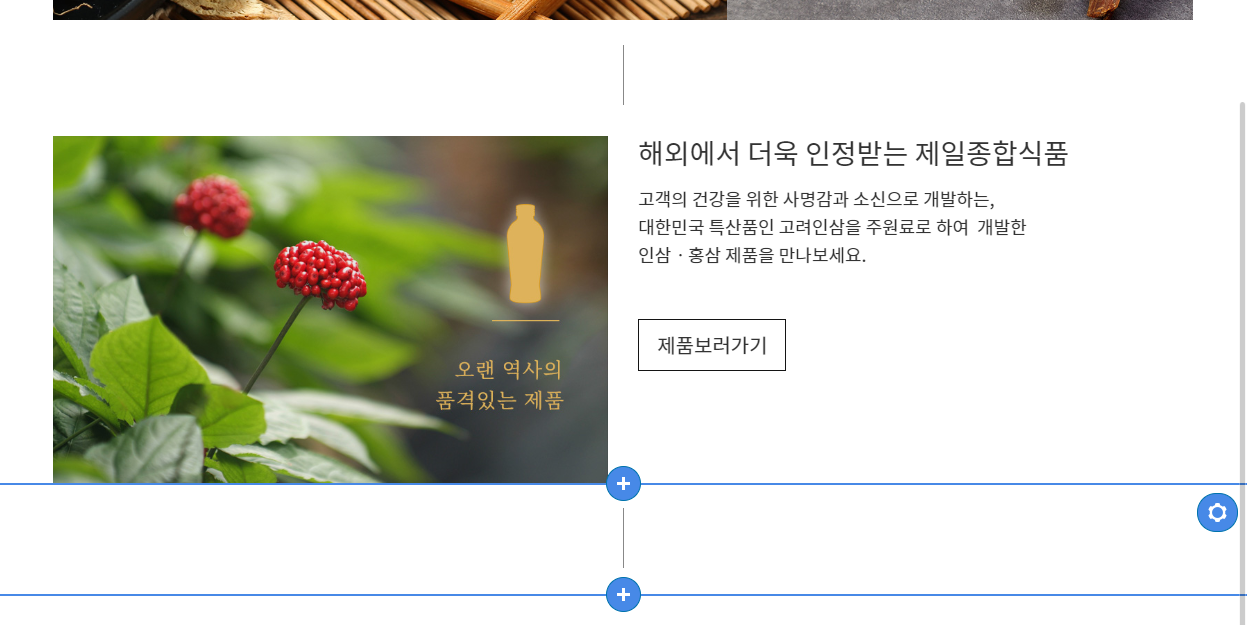
Task: Select the wooden ginseng banner image at top
Action: (390, 9)
